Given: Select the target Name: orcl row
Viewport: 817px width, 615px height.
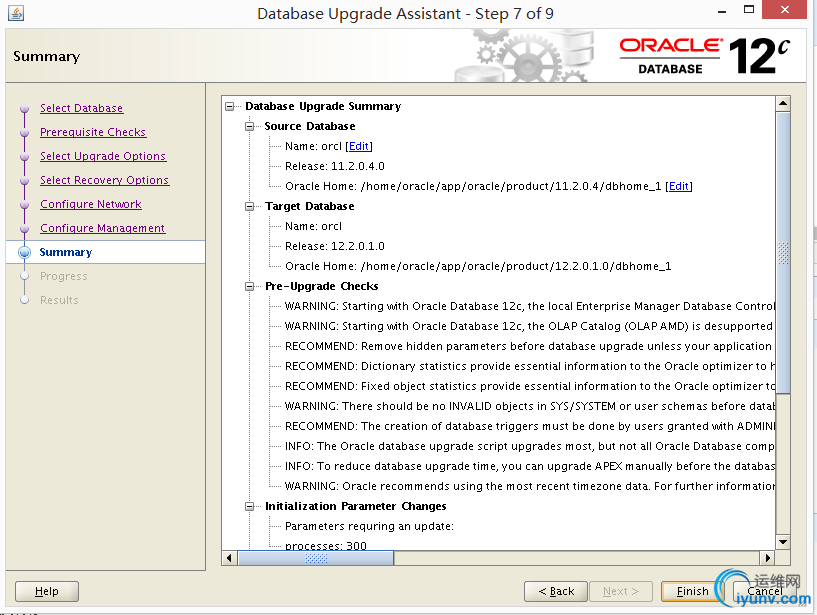Looking at the screenshot, I should 313,227.
